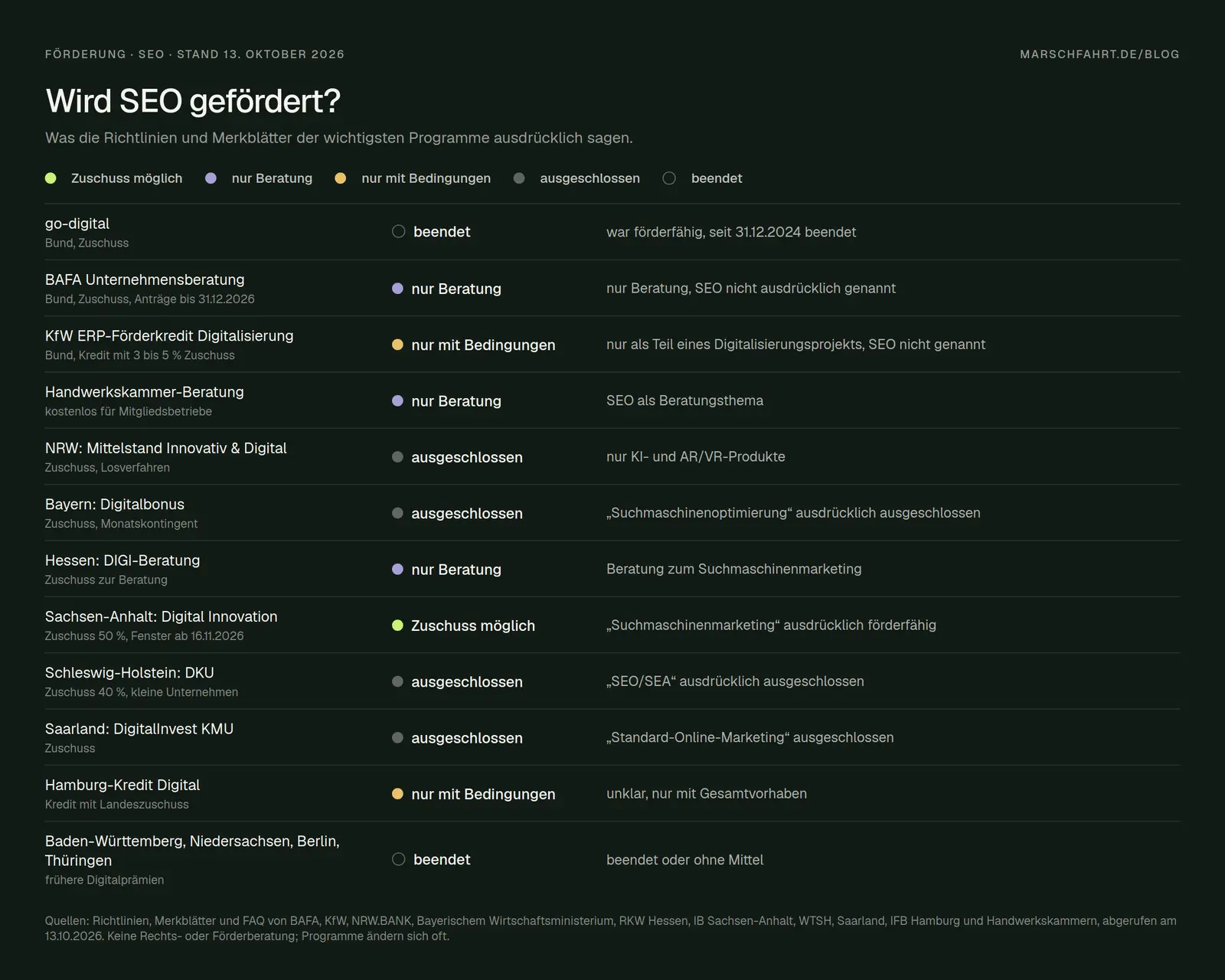
Task: Click the green status dot in Sachsen-Anhalt row
Action: pos(397,626)
